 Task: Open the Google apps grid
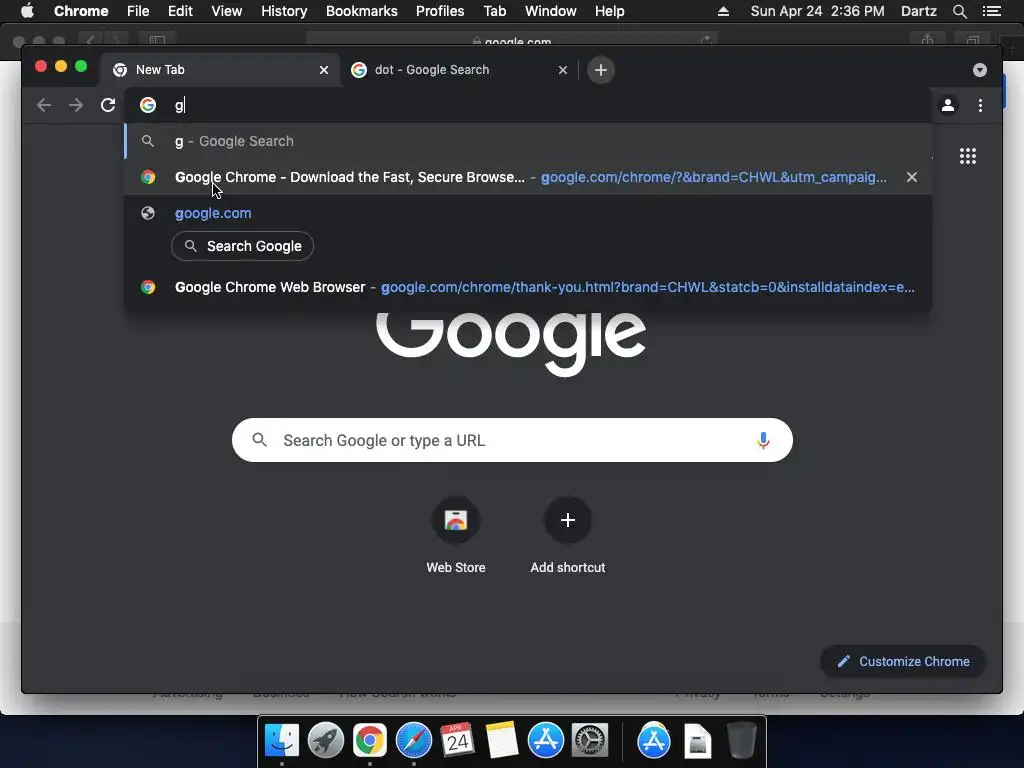[968, 156]
